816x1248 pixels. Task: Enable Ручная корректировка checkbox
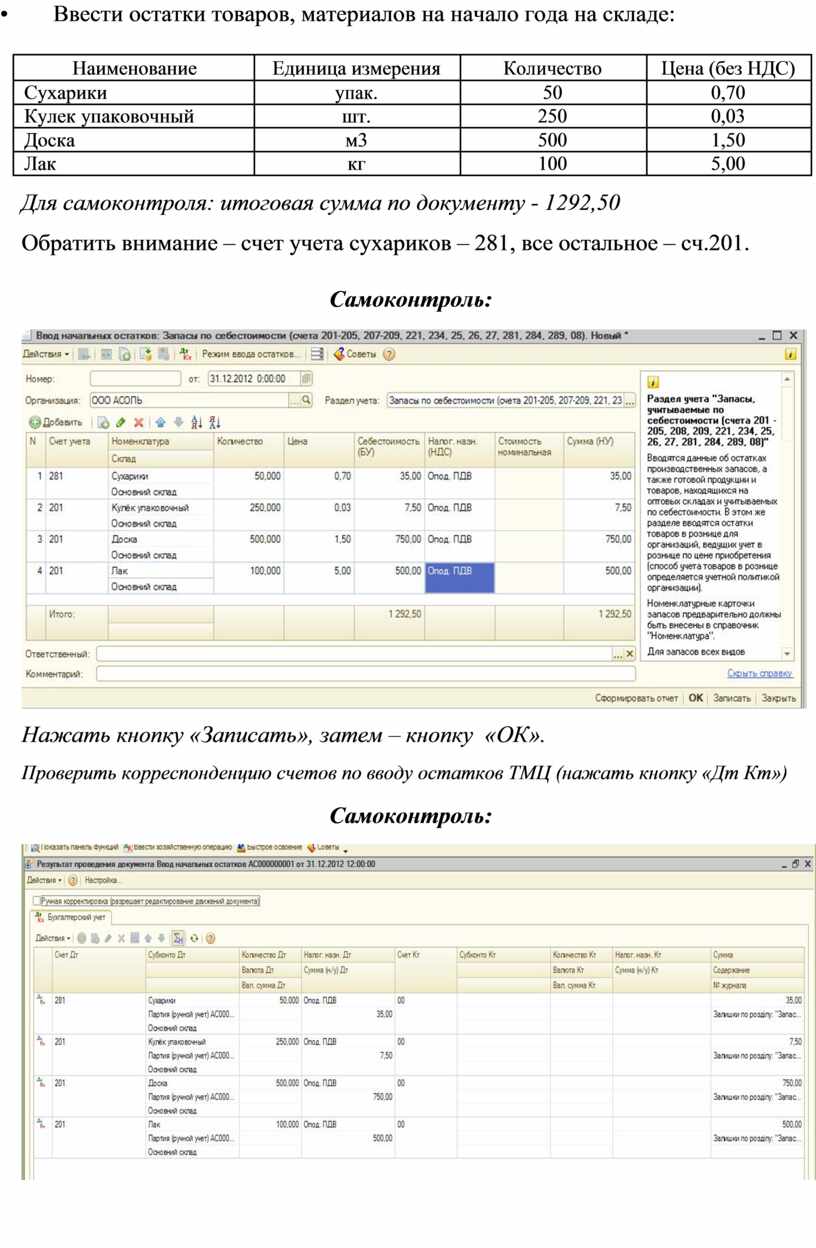coord(38,901)
